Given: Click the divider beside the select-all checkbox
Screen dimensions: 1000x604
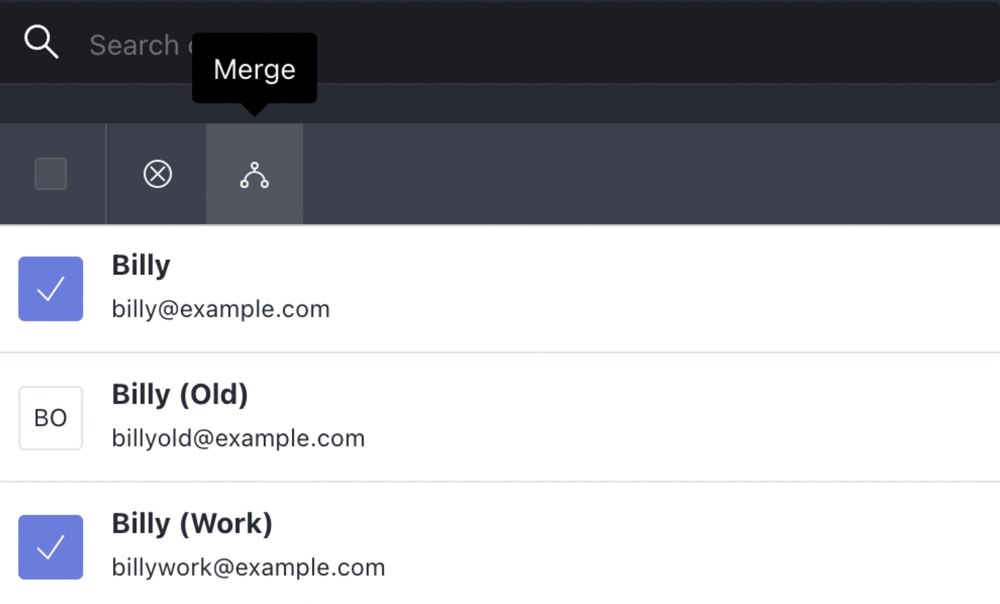Looking at the screenshot, I should tap(107, 174).
